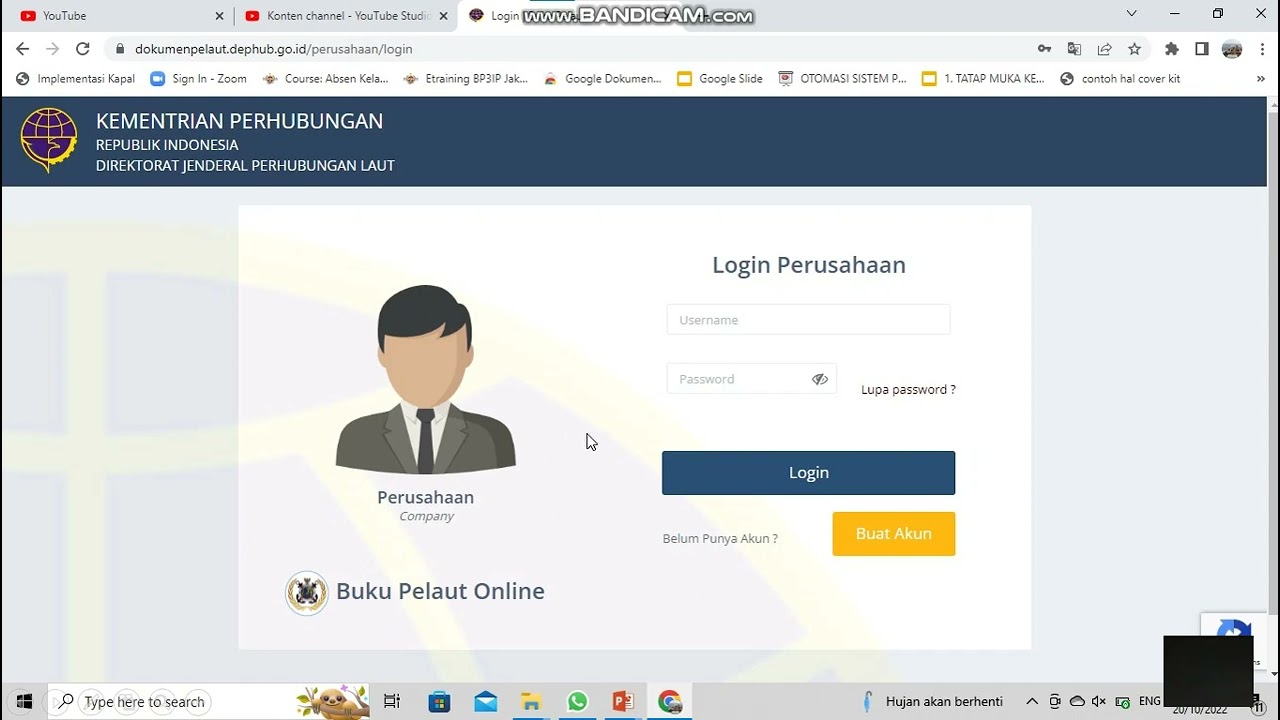Show hidden system tray icons
The height and width of the screenshot is (720, 1280).
pos(1032,701)
